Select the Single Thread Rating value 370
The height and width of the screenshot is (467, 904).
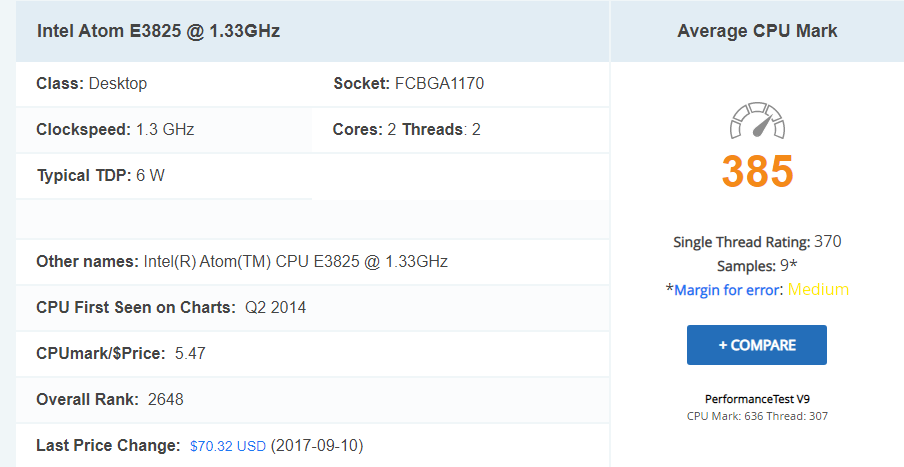[x=828, y=241]
